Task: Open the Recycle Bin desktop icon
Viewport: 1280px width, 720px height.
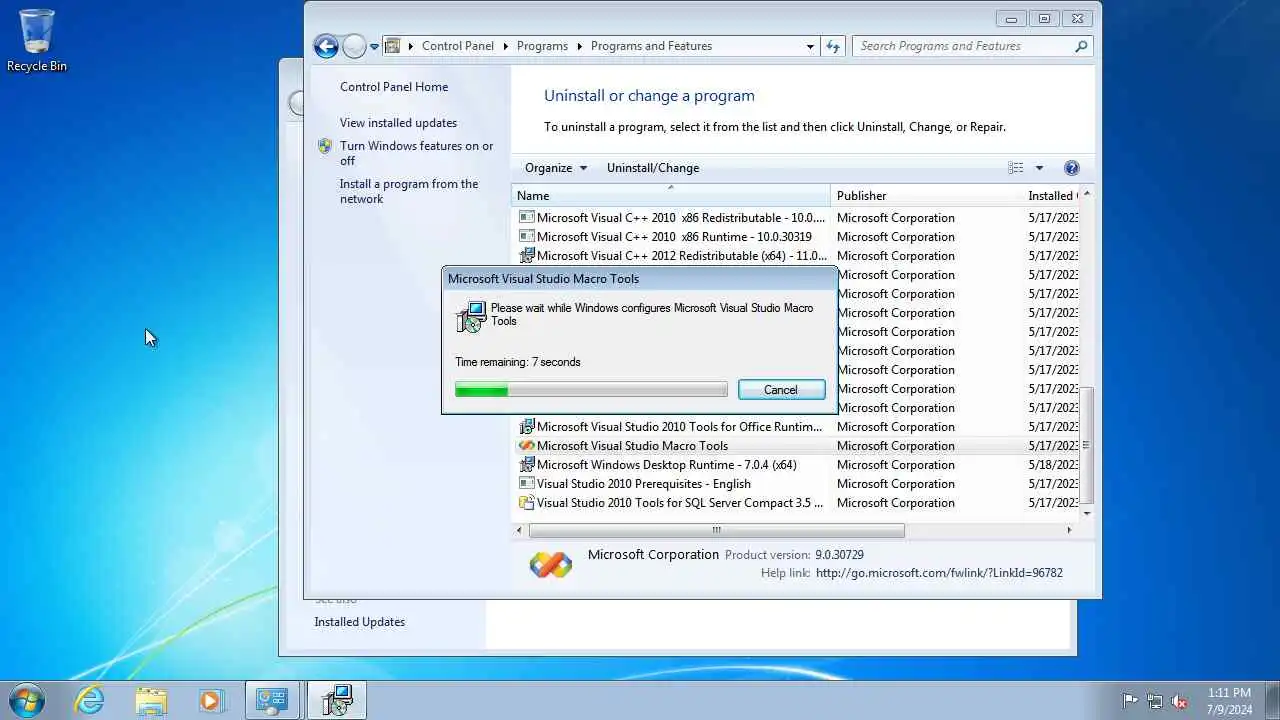Action: [37, 40]
